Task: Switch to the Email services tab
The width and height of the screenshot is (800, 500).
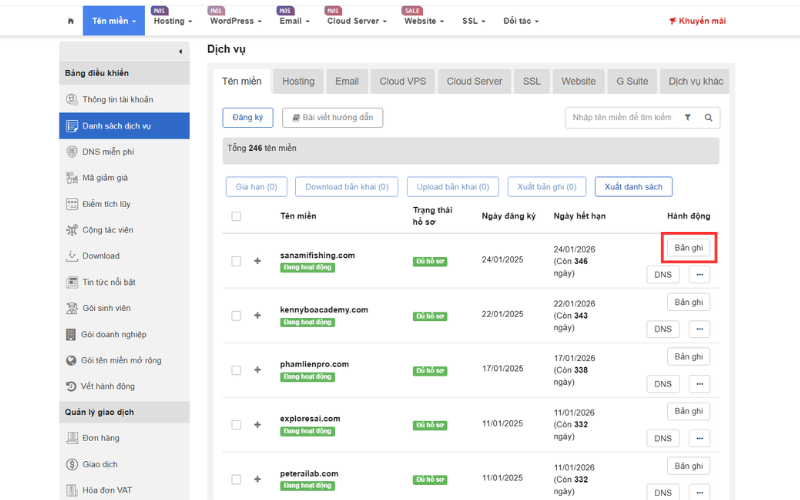Action: [x=347, y=82]
